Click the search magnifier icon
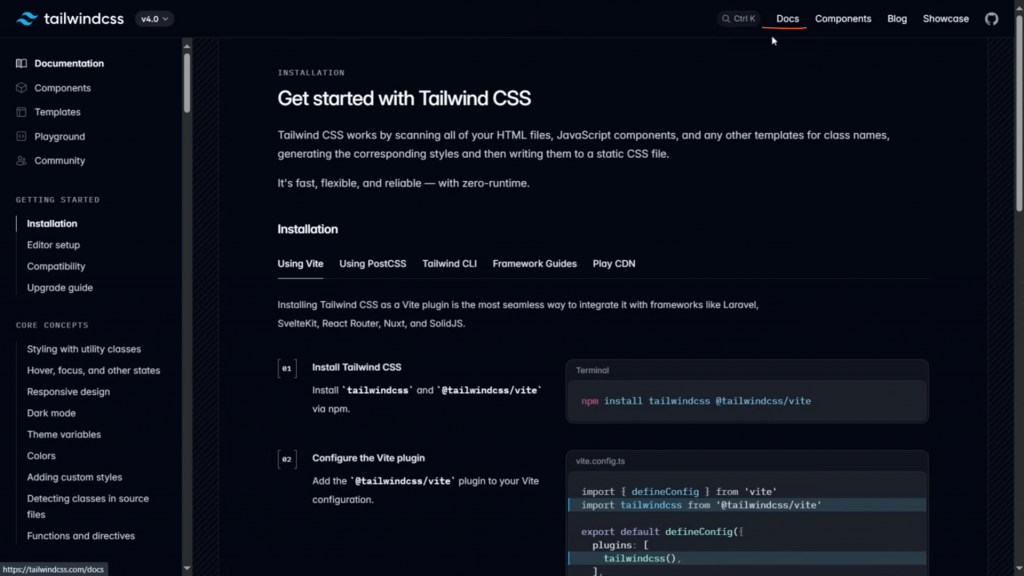This screenshot has height=576, width=1024. [726, 19]
